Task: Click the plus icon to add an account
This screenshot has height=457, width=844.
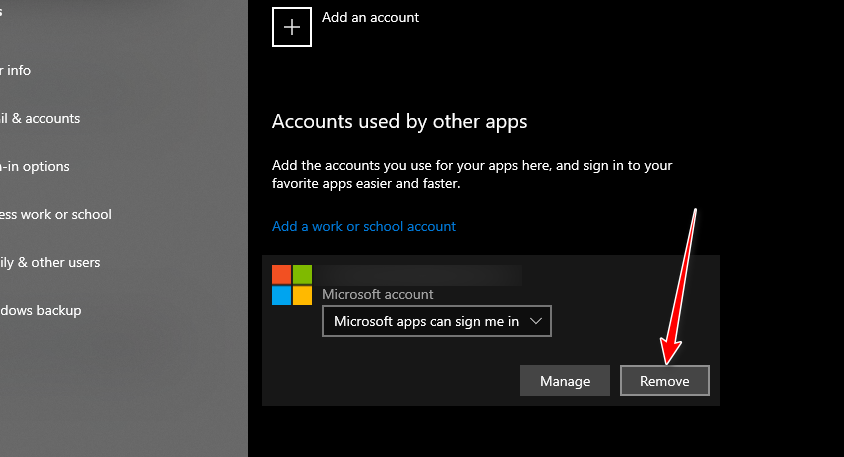Action: [292, 27]
